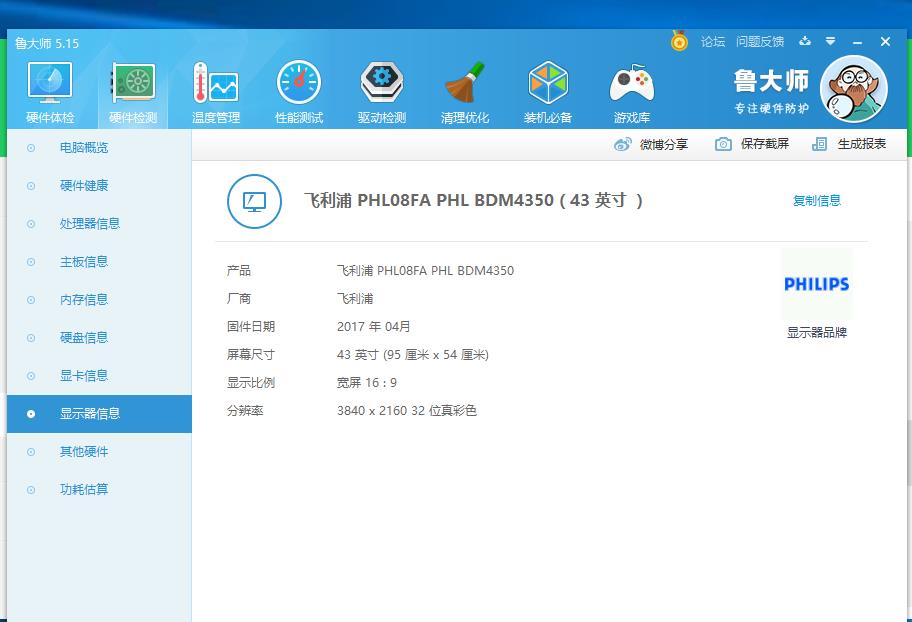Go to 显卡信息 in the sidebar
This screenshot has width=912, height=622.
[84, 376]
